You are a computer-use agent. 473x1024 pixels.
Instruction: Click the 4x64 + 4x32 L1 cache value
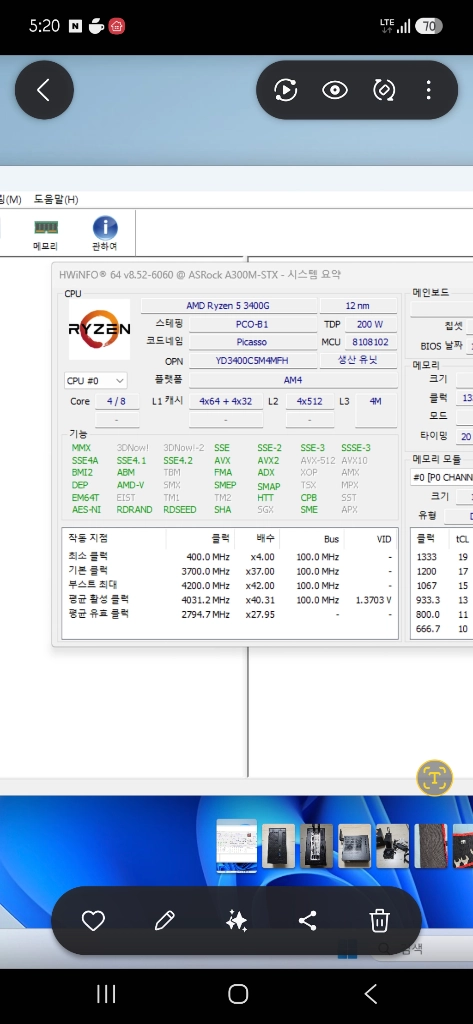[226, 401]
